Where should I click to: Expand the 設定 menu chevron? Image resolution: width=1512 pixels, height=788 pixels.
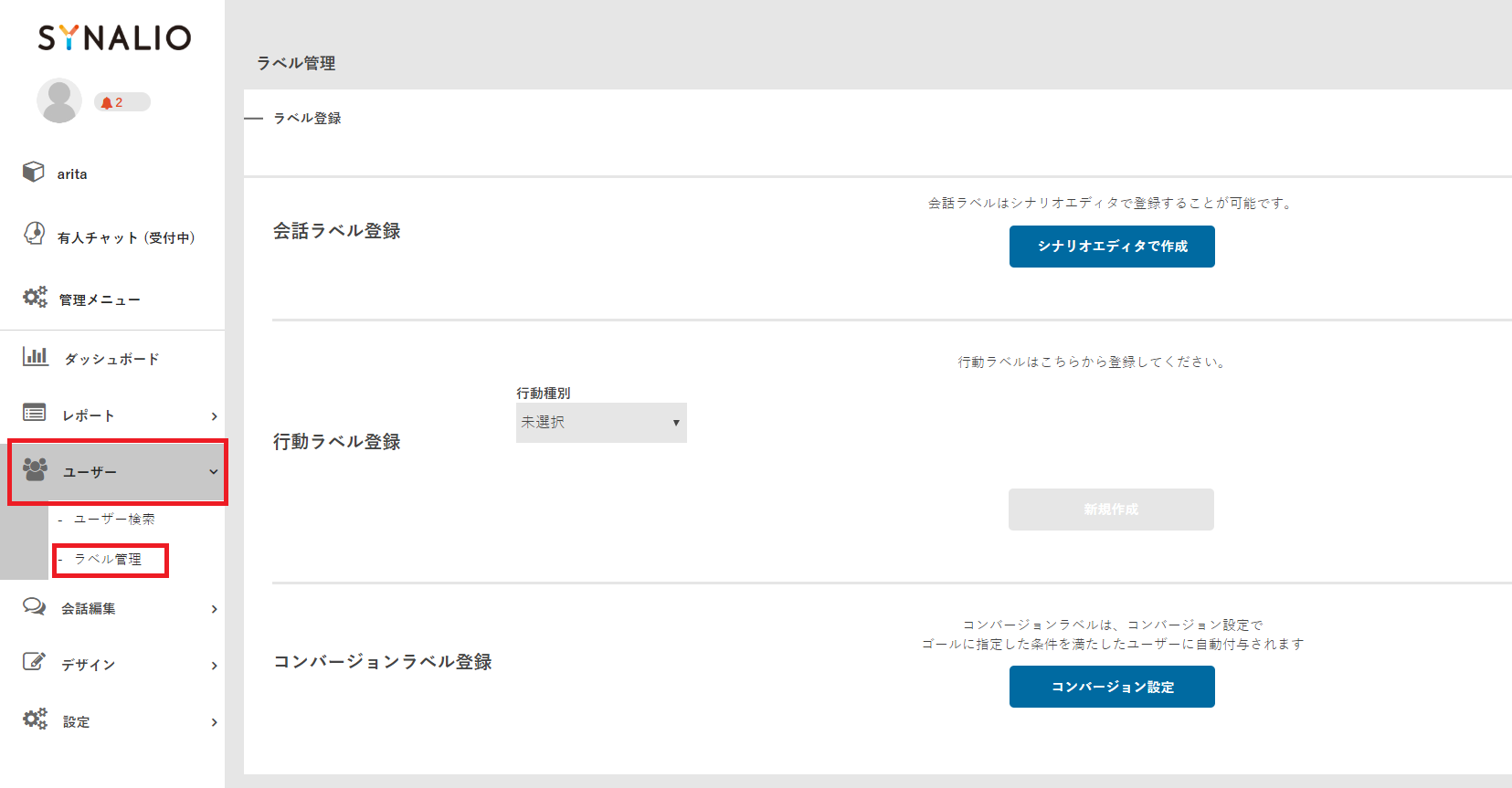pos(214,722)
